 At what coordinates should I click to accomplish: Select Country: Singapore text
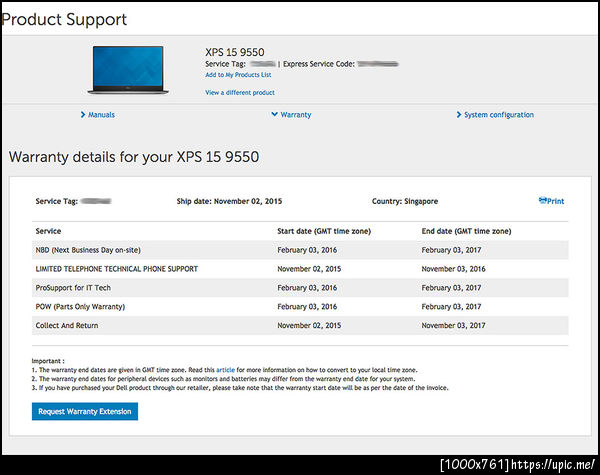point(405,201)
